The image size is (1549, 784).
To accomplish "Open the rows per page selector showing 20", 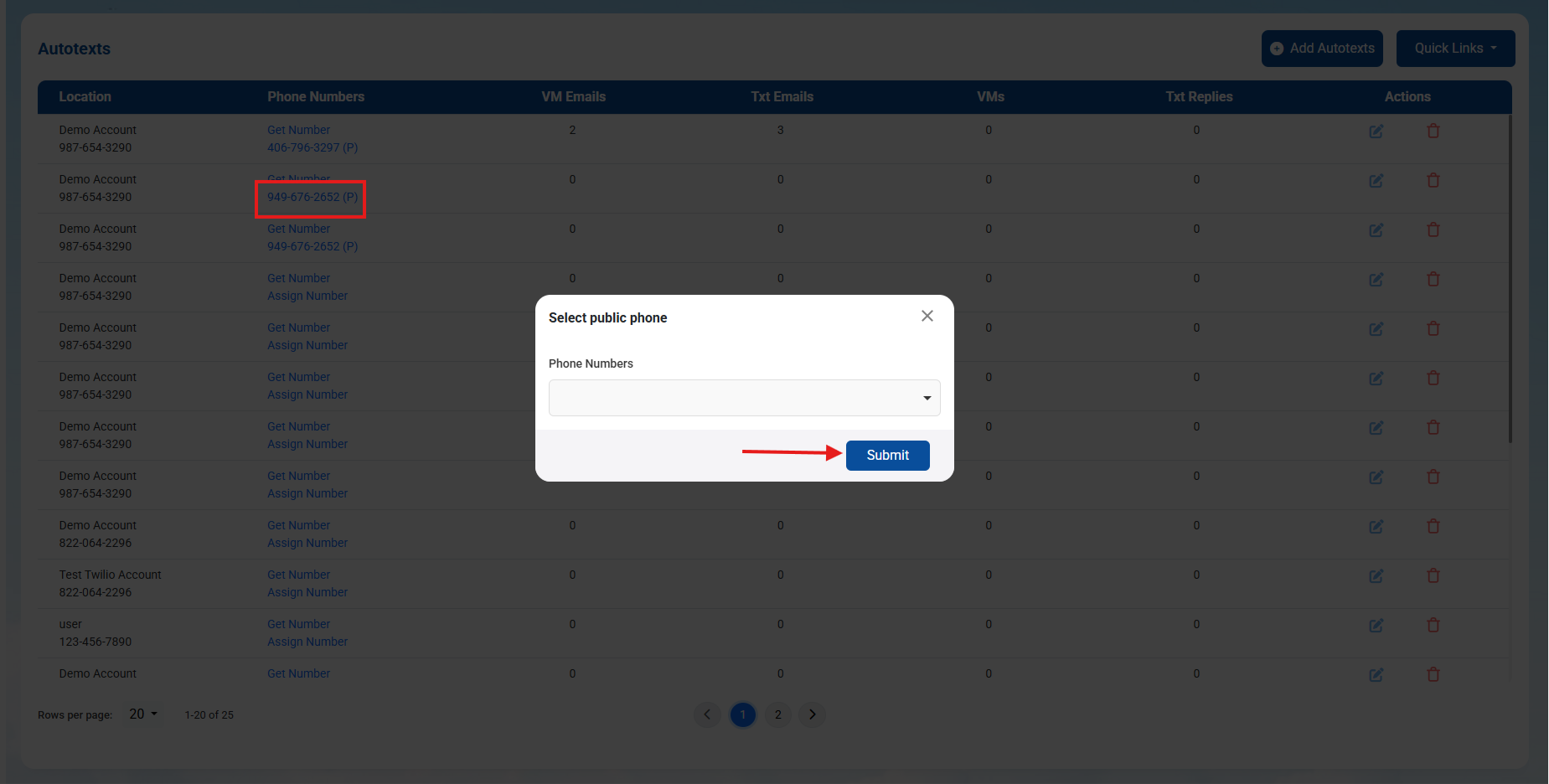I will point(143,714).
